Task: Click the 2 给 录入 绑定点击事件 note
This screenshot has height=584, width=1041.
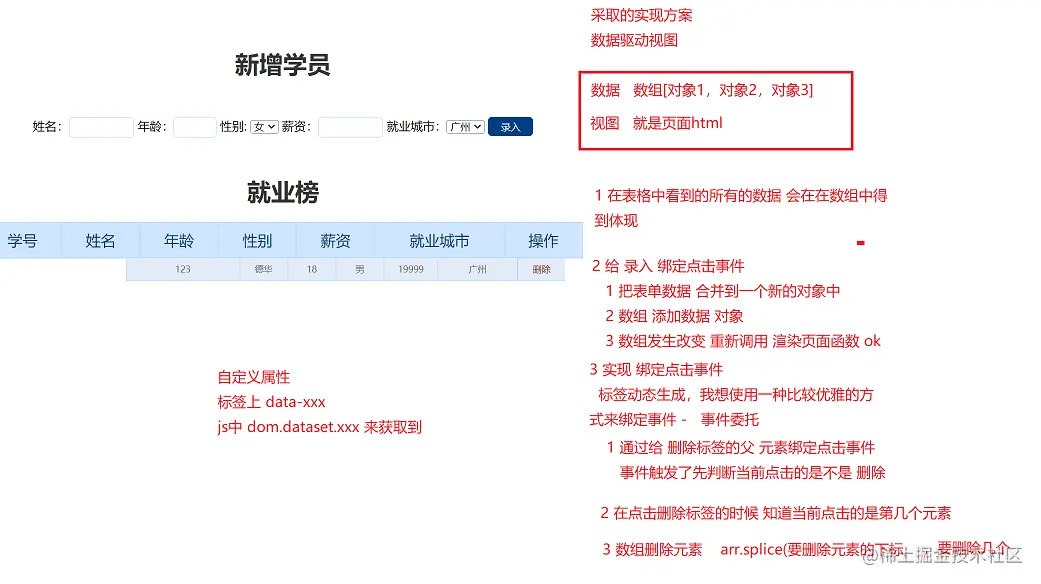Action: pos(668,266)
